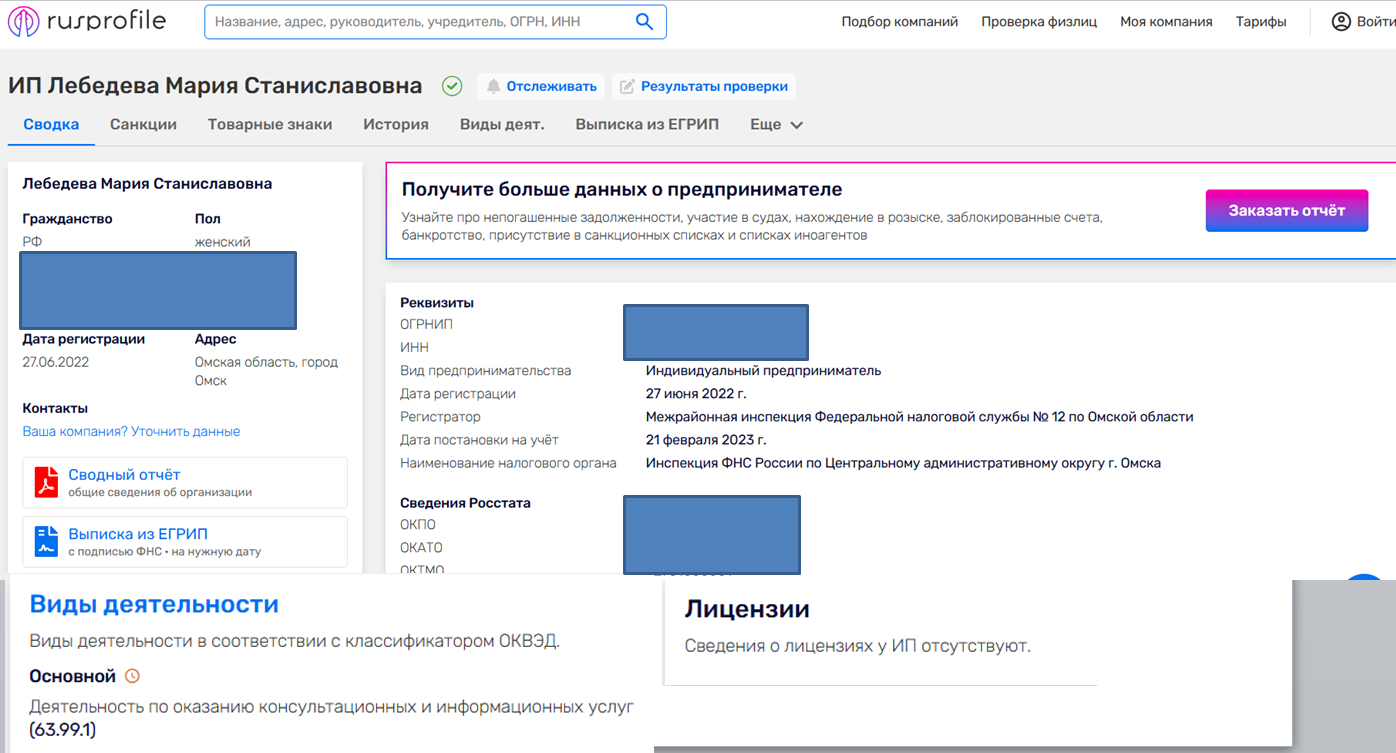Open the История tab
This screenshot has height=753, width=1396.
coord(396,125)
